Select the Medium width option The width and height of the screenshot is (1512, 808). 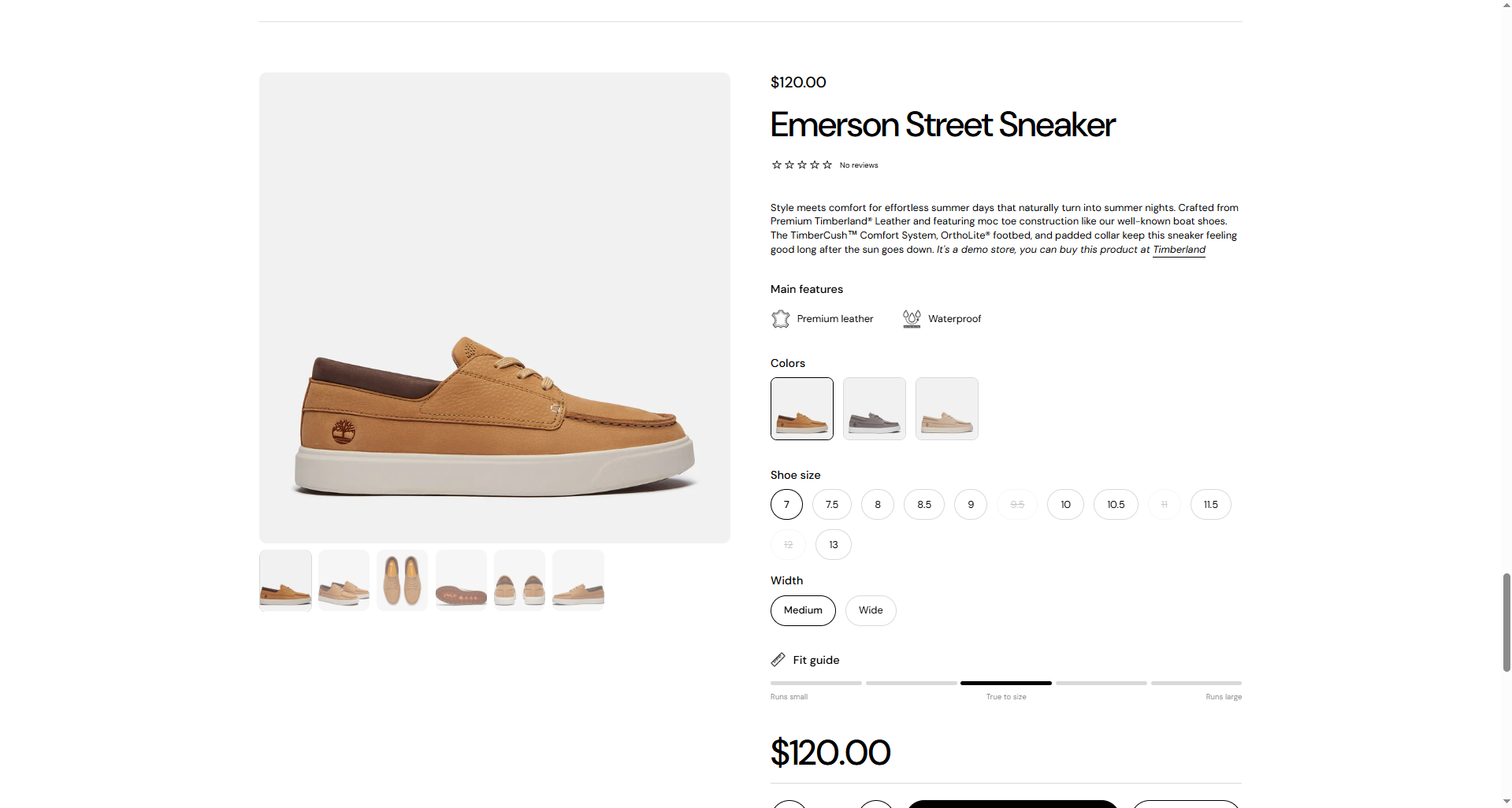(802, 610)
